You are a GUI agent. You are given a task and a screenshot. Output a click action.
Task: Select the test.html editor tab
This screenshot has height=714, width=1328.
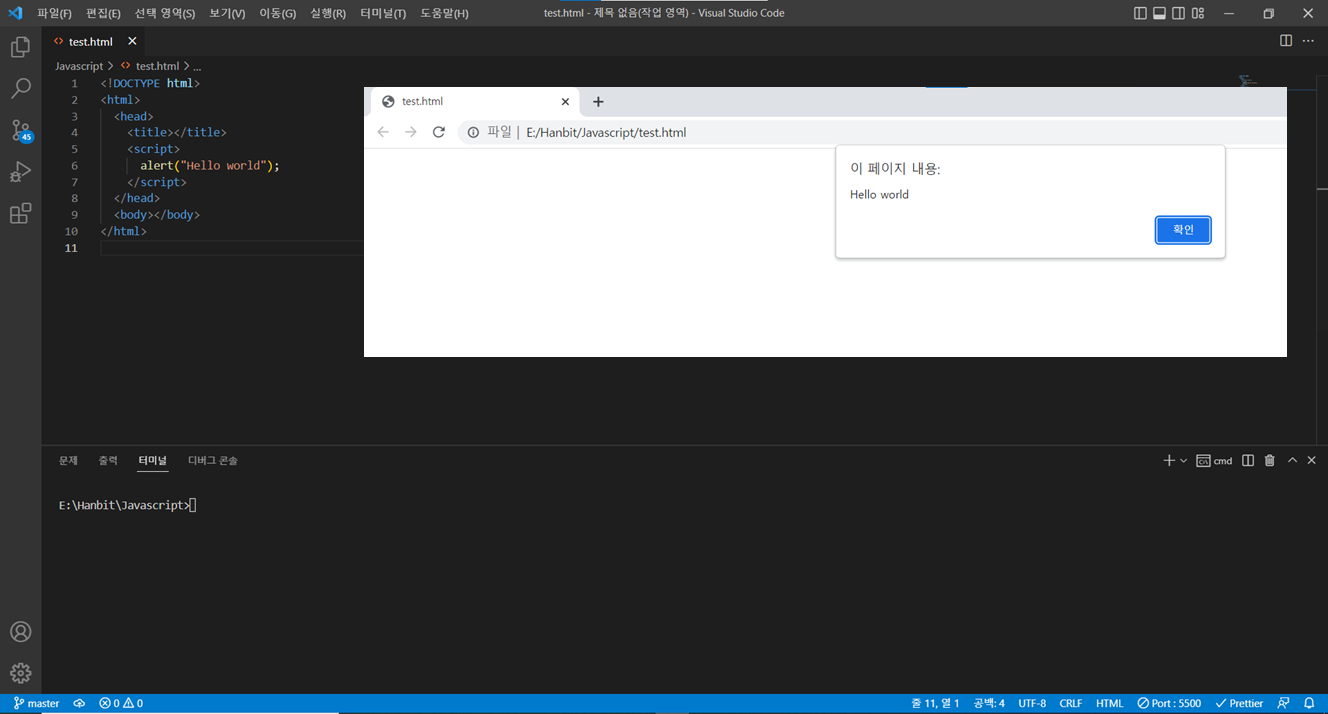91,41
